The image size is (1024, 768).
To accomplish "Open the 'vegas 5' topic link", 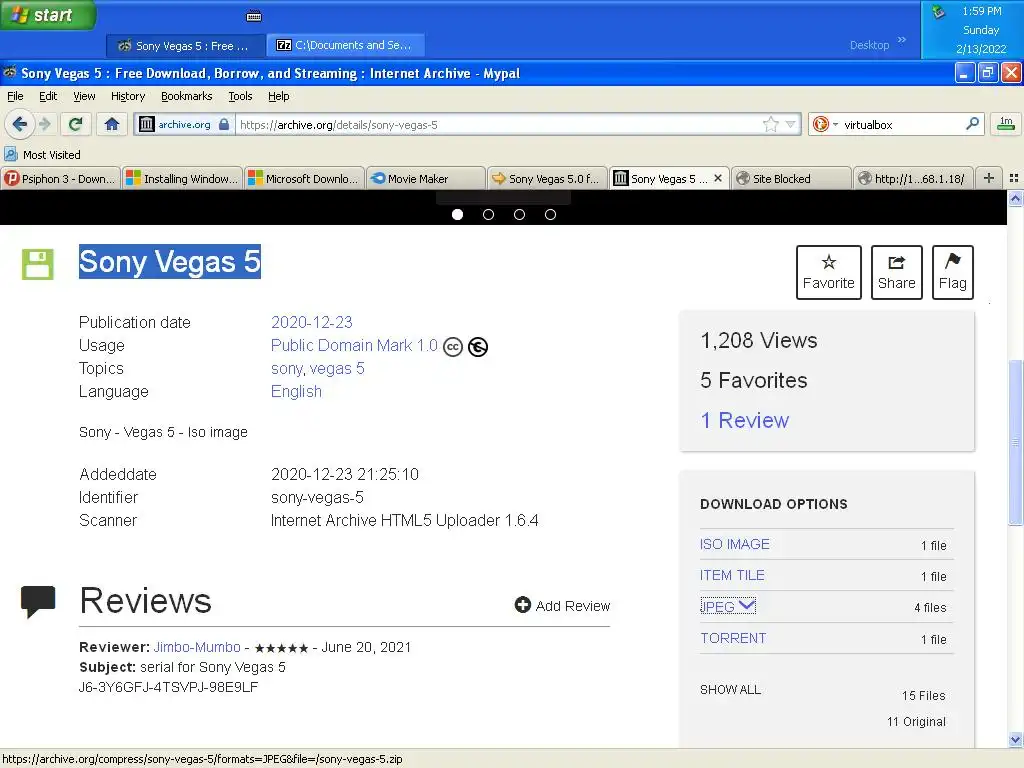I will click(x=337, y=369).
